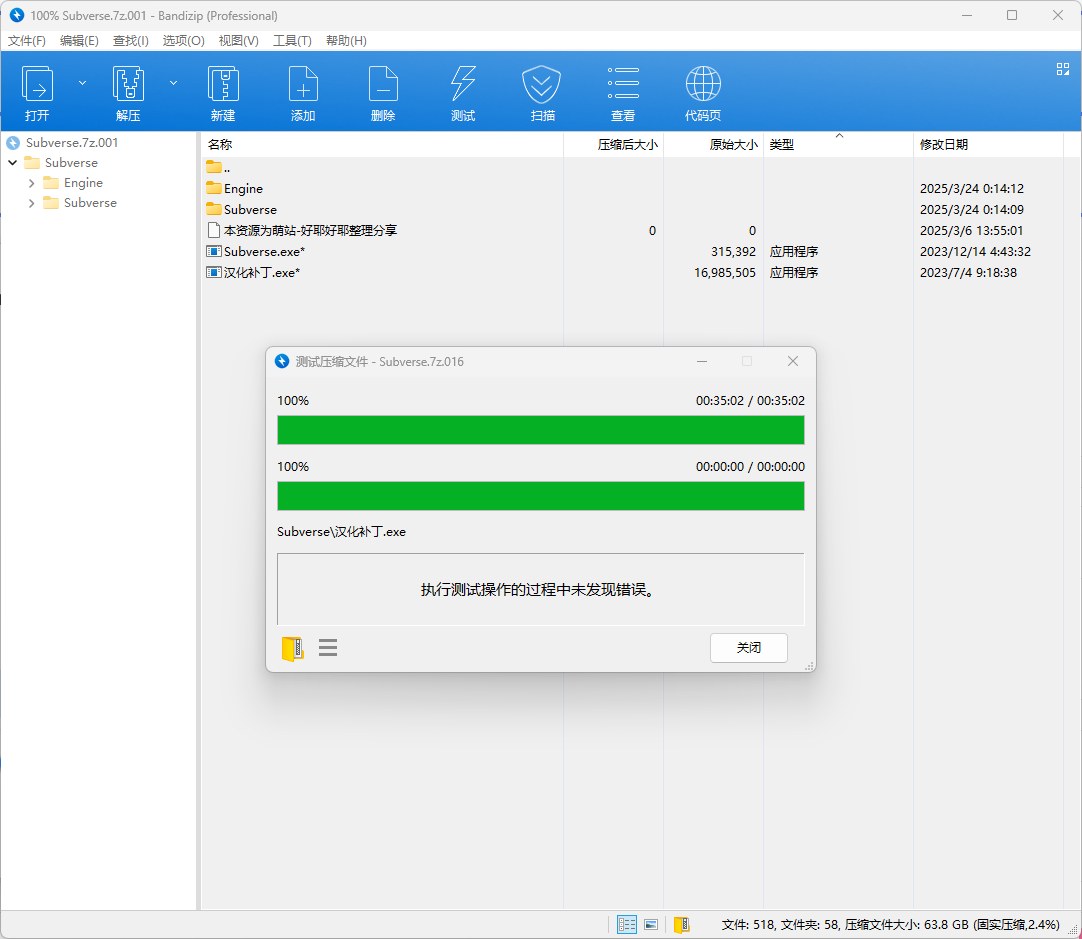Toggle sort order arrow on 类型 column

839,136
